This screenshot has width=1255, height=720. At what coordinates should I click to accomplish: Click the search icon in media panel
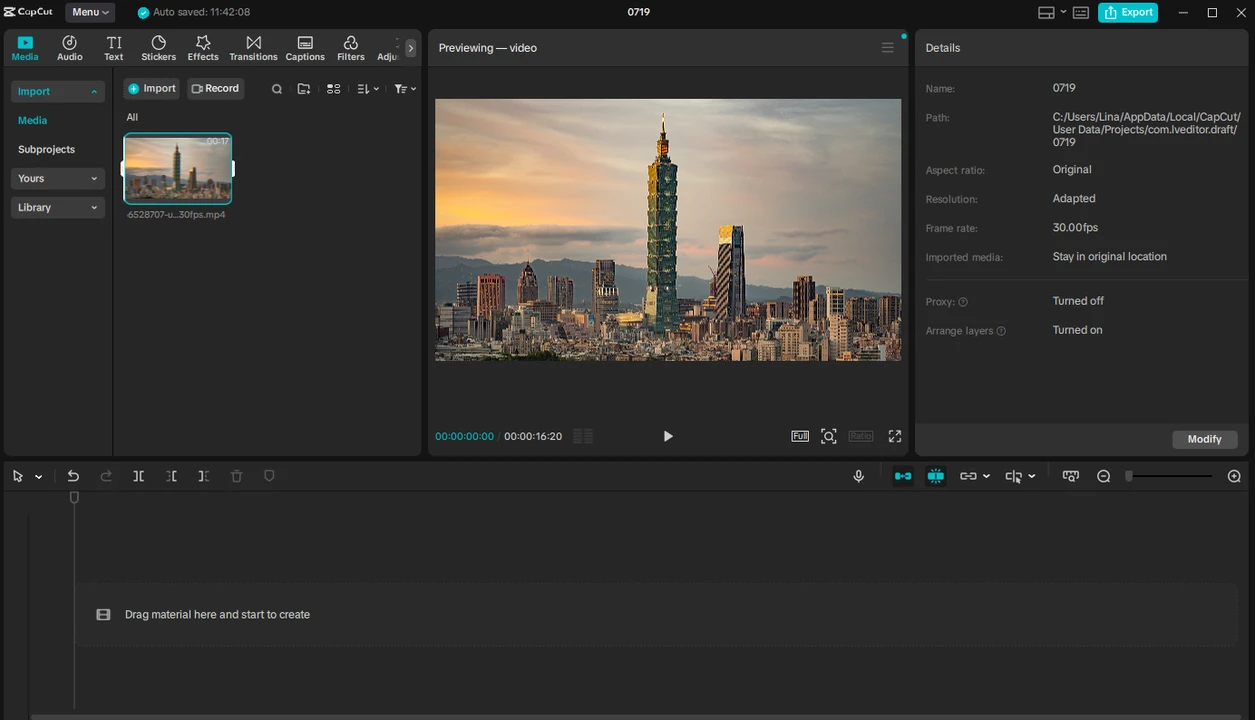pos(277,89)
